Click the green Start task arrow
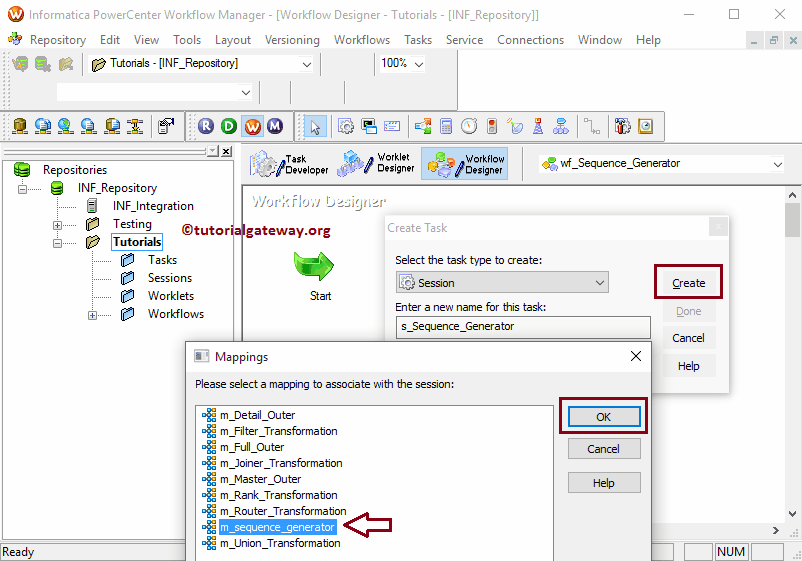Screen dimensions: 802x561 [x=314, y=266]
